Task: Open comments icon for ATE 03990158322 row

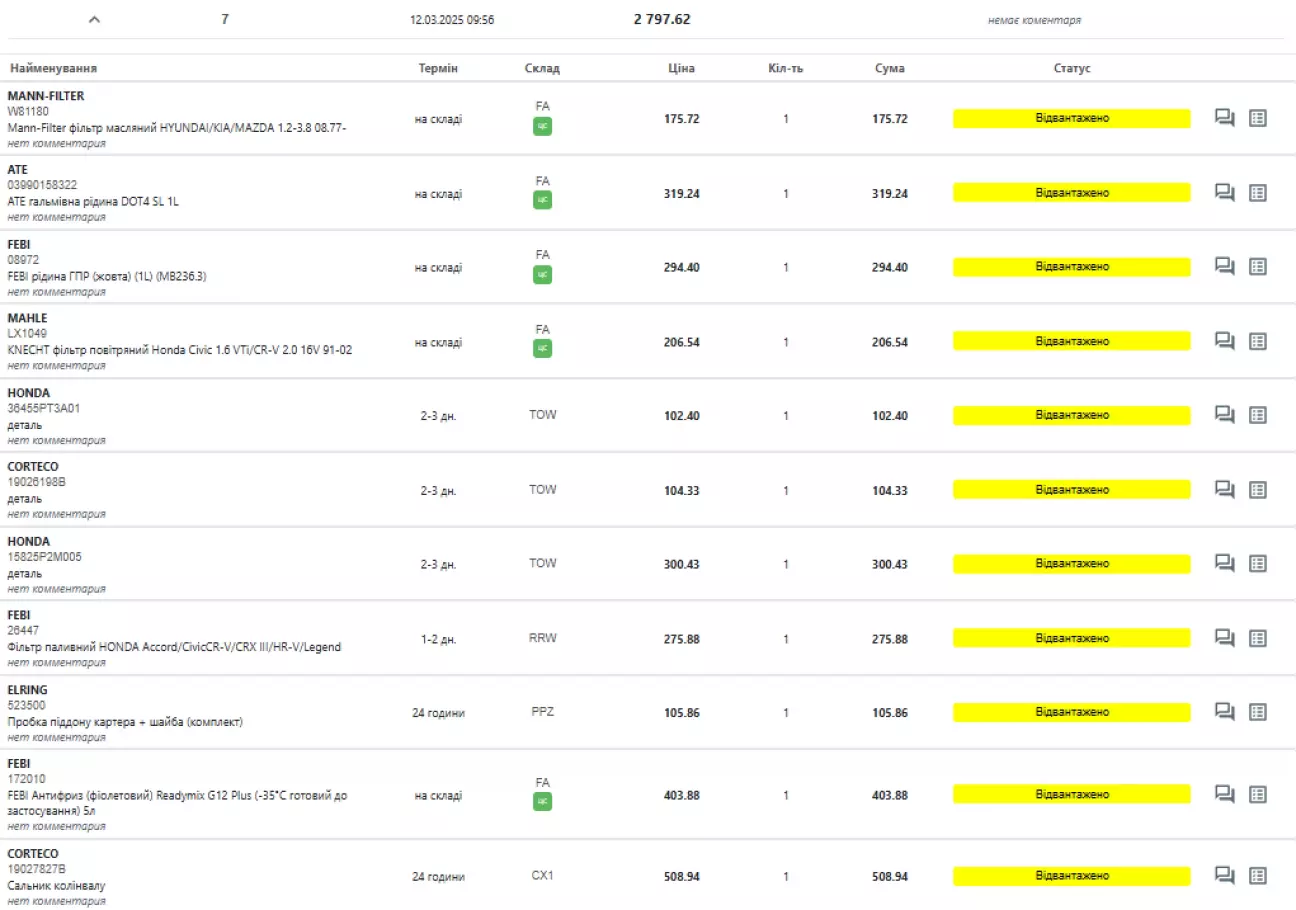Action: pos(1224,193)
